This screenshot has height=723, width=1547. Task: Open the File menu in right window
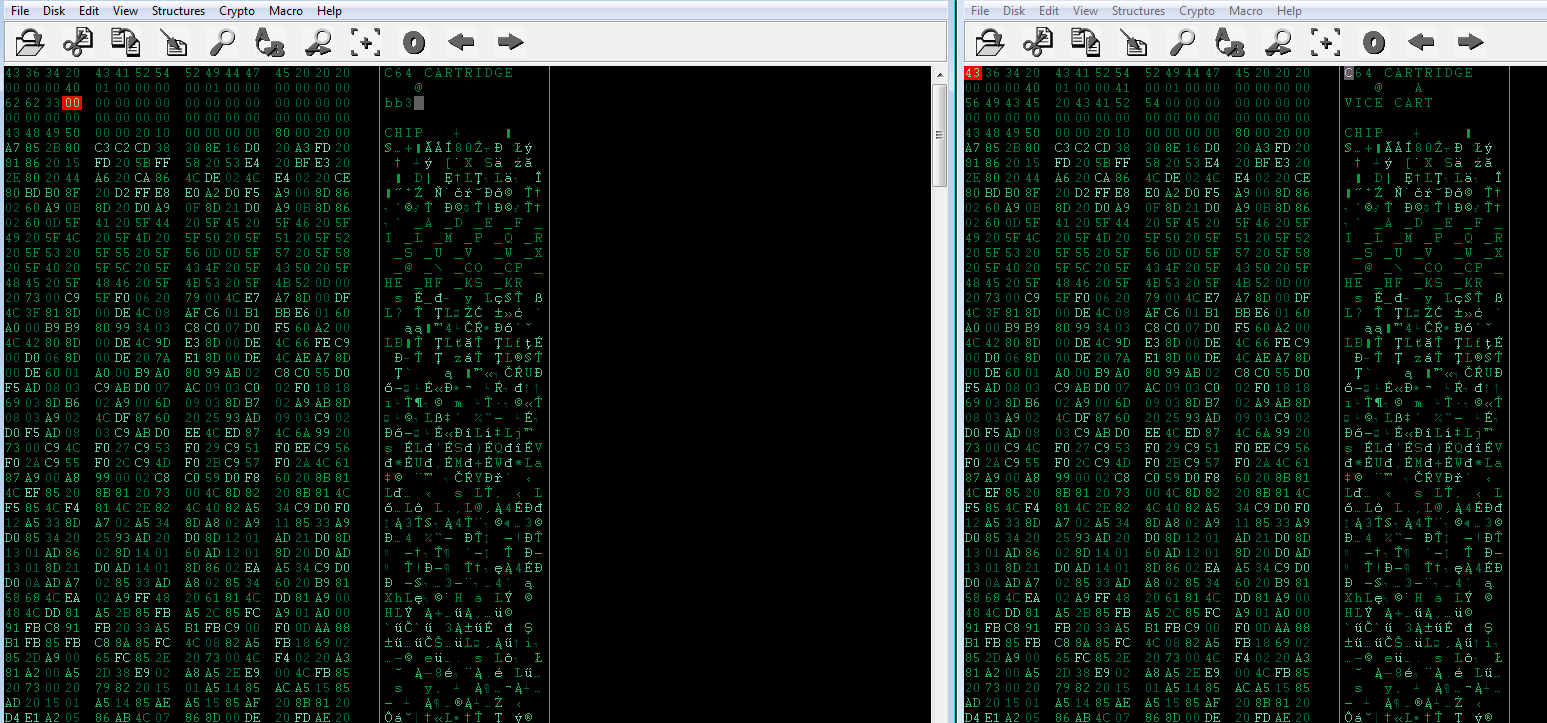tap(980, 11)
